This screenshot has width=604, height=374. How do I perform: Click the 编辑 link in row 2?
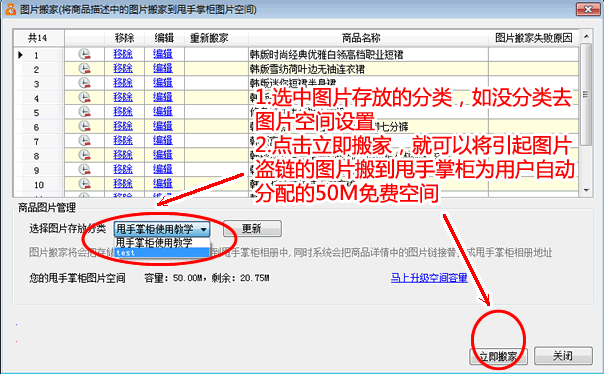click(163, 69)
